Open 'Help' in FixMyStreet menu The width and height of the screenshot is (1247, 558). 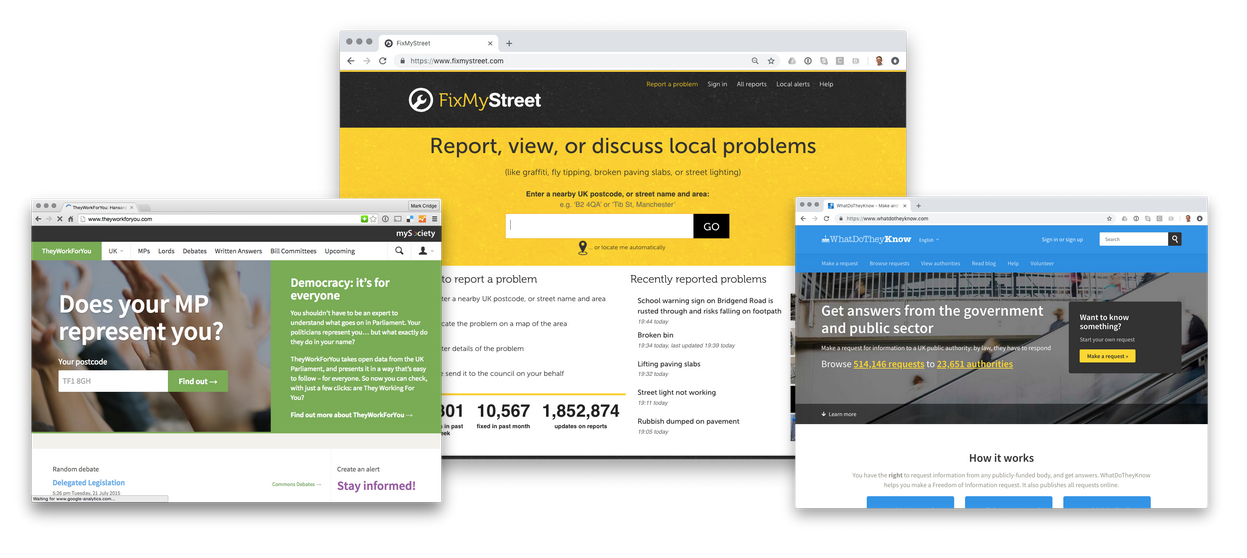coord(826,84)
